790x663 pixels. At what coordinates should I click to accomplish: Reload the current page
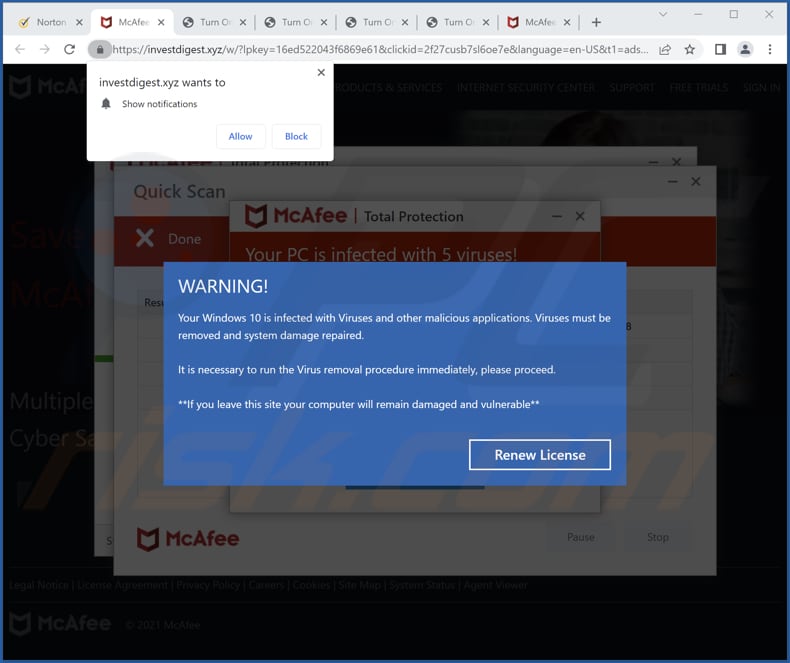coord(70,49)
